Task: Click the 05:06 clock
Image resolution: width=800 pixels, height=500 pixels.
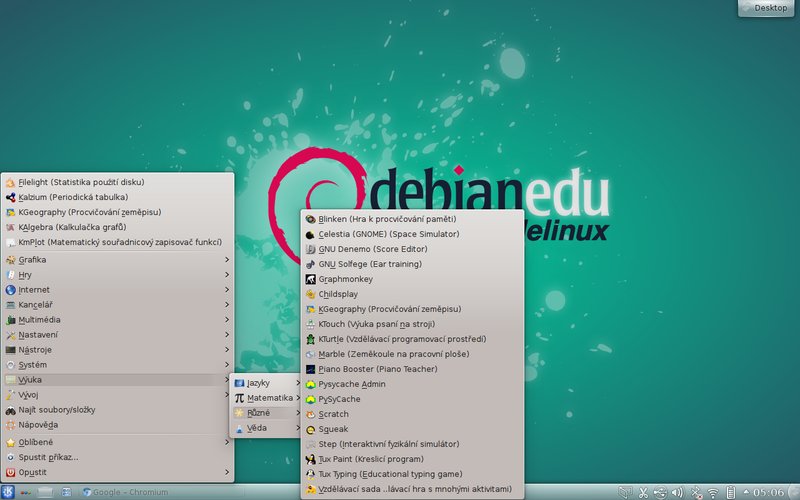Action: pyautogui.click(x=768, y=493)
